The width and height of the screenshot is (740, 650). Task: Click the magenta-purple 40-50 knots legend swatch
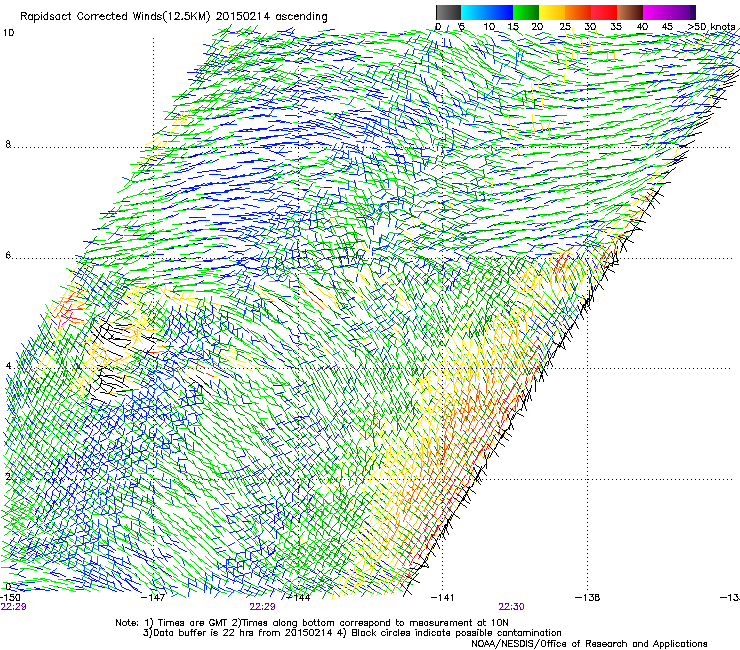669,12
